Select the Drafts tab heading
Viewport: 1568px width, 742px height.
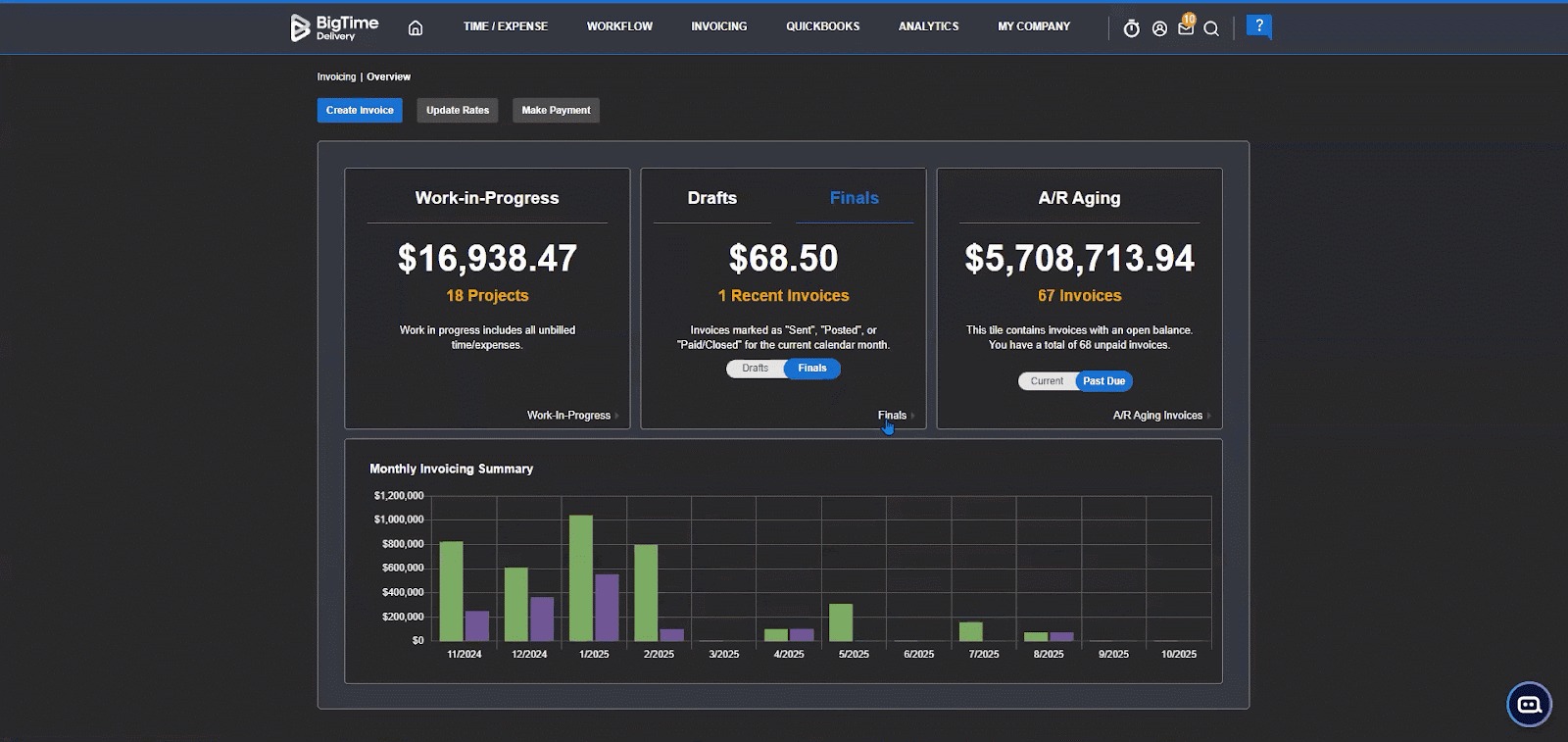[711, 198]
